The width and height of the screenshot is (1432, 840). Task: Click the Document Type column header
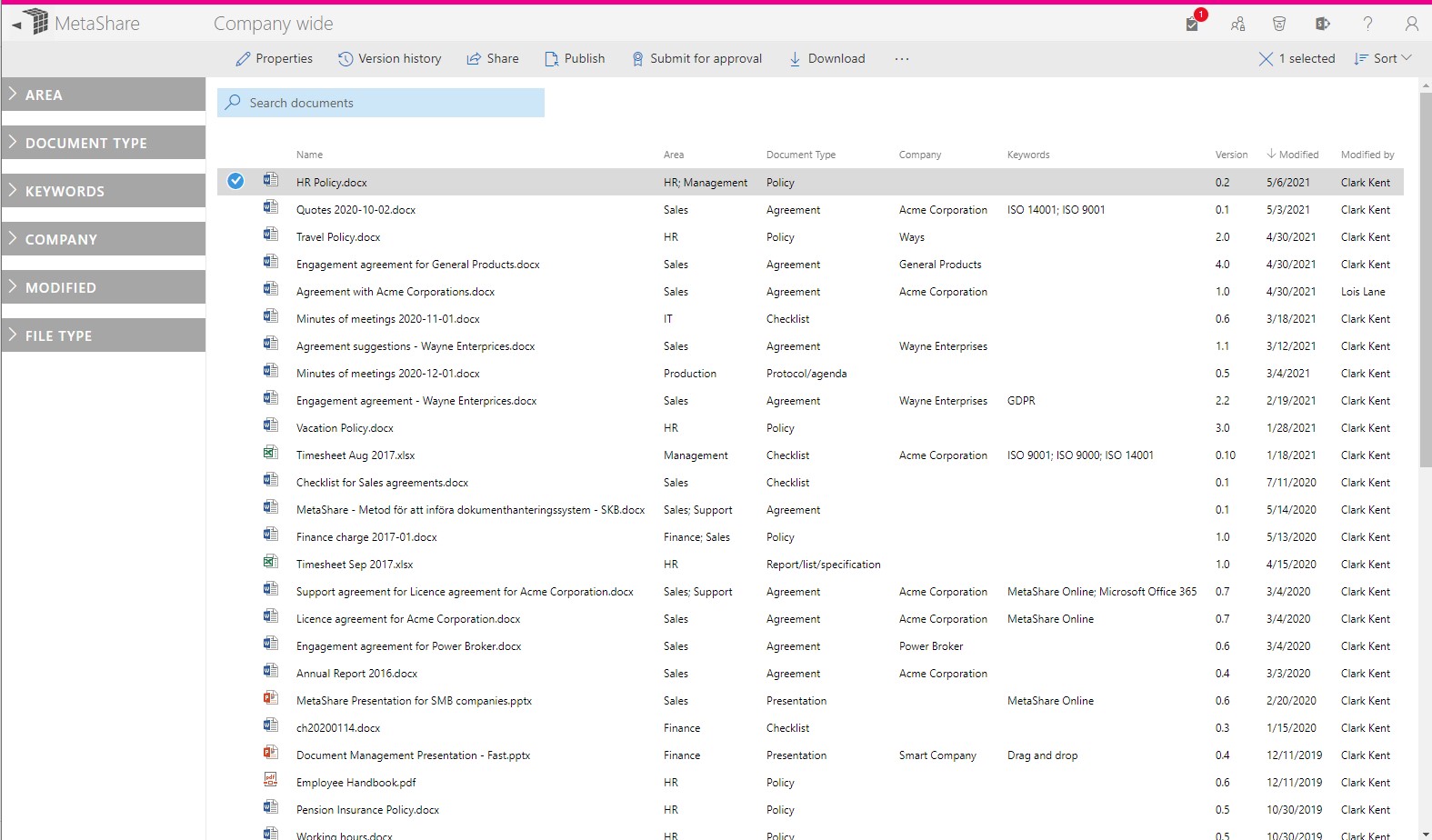pyautogui.click(x=801, y=155)
